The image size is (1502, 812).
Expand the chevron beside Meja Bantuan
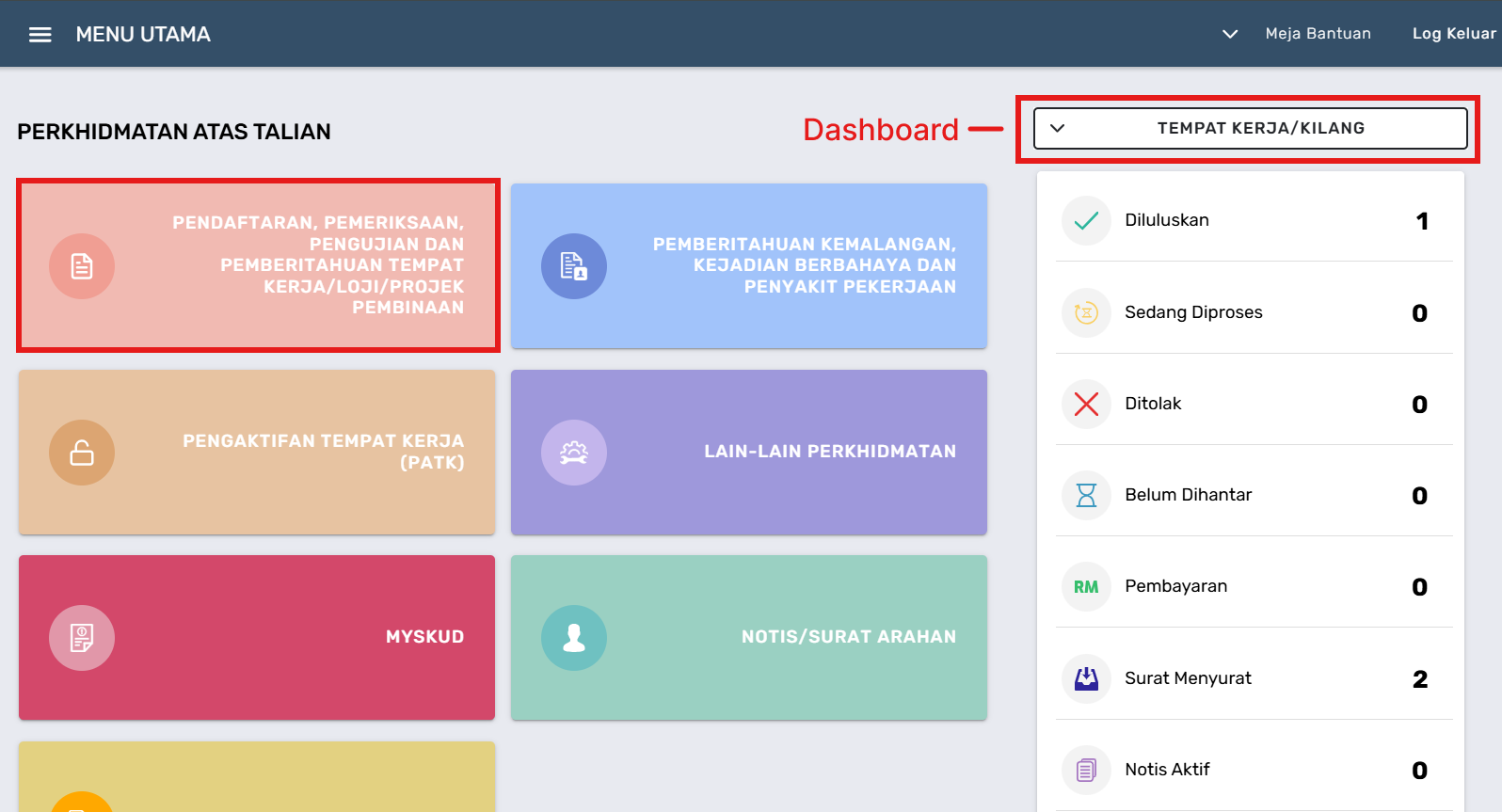coord(1229,34)
